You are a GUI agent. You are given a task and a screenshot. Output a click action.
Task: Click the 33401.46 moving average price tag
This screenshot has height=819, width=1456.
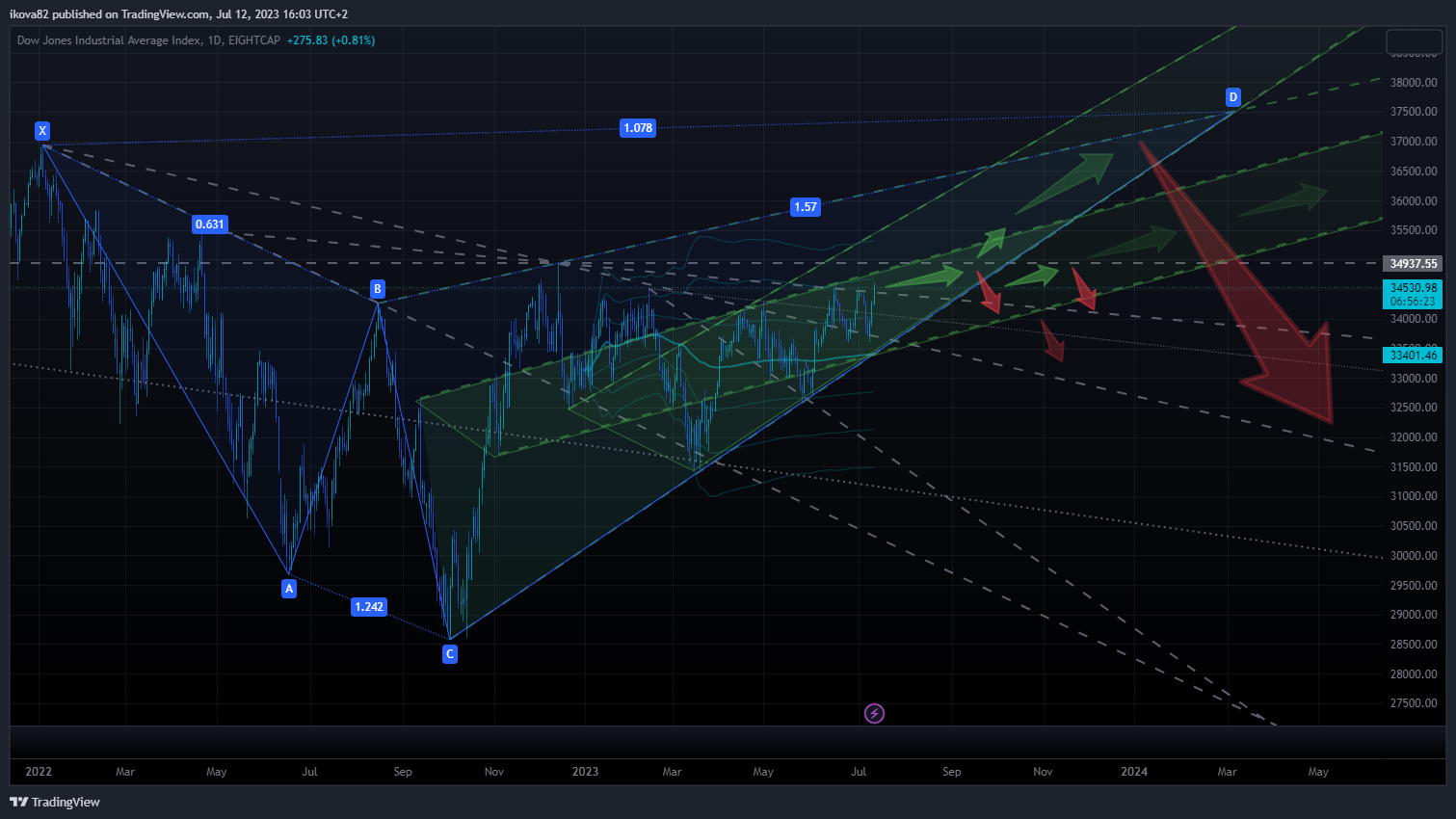[1413, 356]
